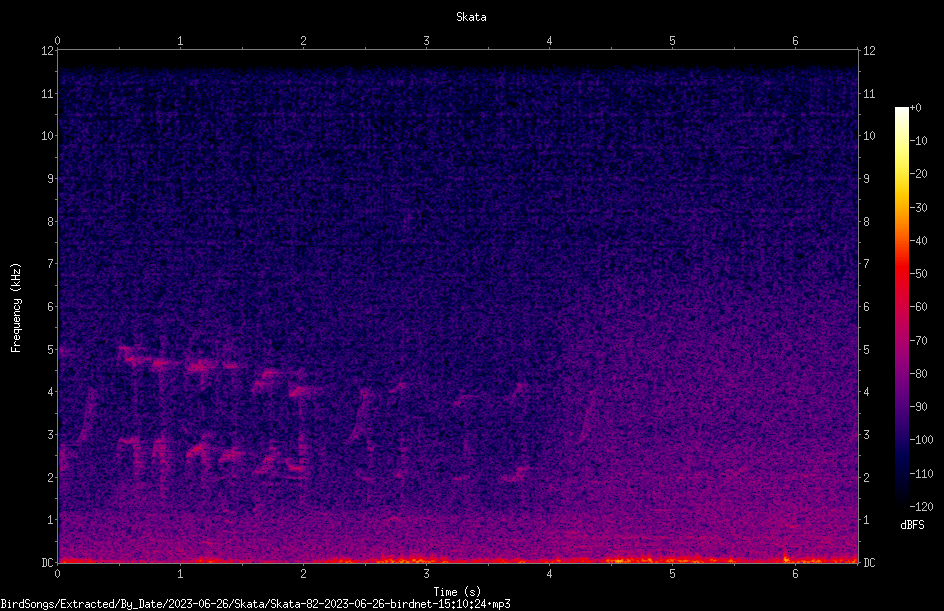This screenshot has height=611, width=944.
Task: Click the "dBFS" label under the color scale
Action: [912, 525]
